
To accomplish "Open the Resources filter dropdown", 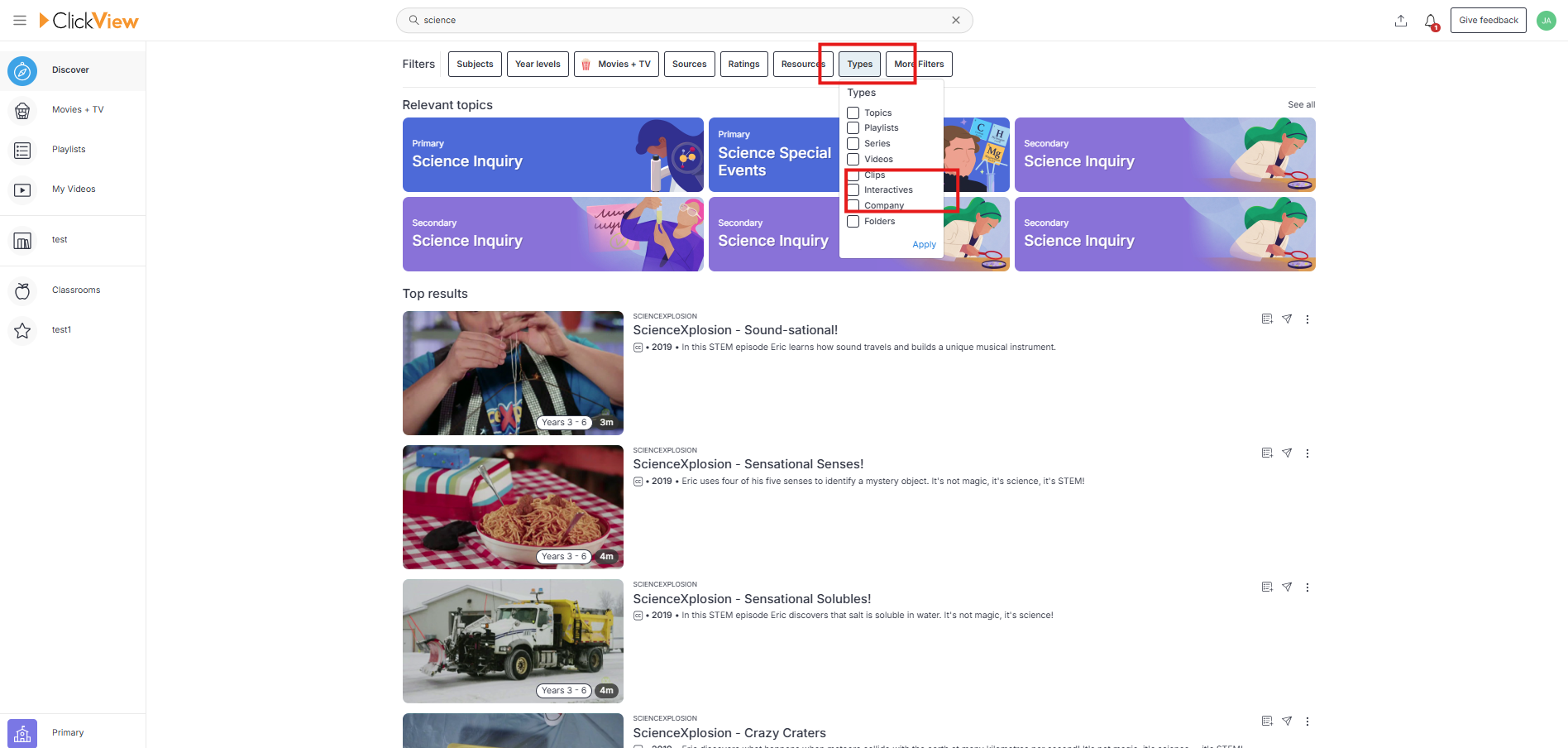I will pos(803,64).
